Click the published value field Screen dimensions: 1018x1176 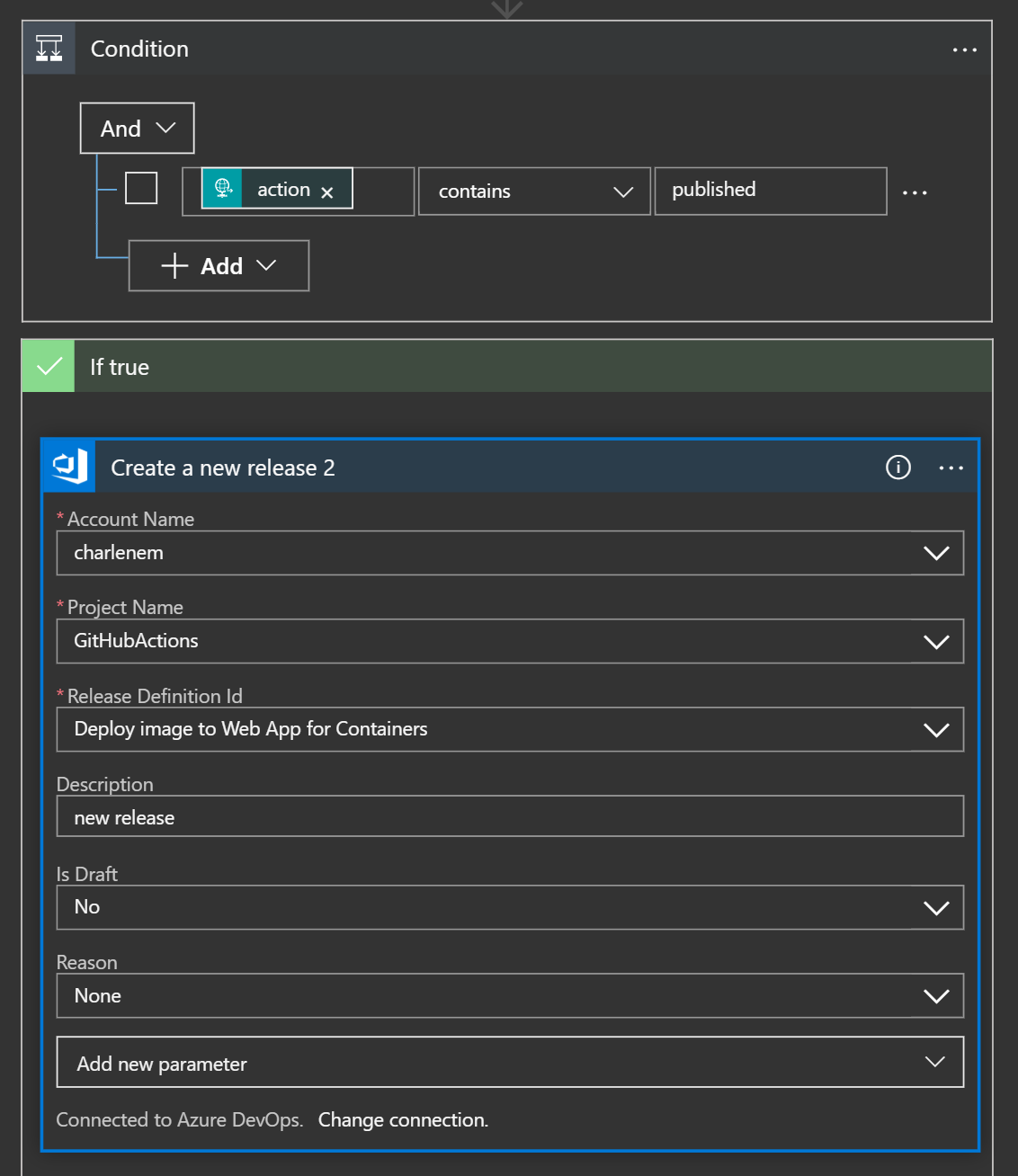(x=771, y=192)
